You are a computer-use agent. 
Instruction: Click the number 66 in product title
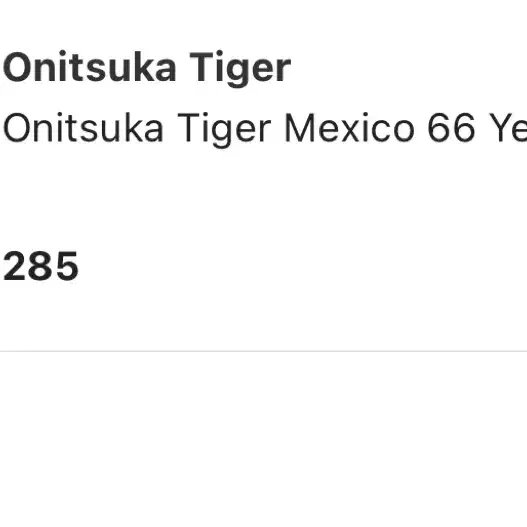coord(451,128)
